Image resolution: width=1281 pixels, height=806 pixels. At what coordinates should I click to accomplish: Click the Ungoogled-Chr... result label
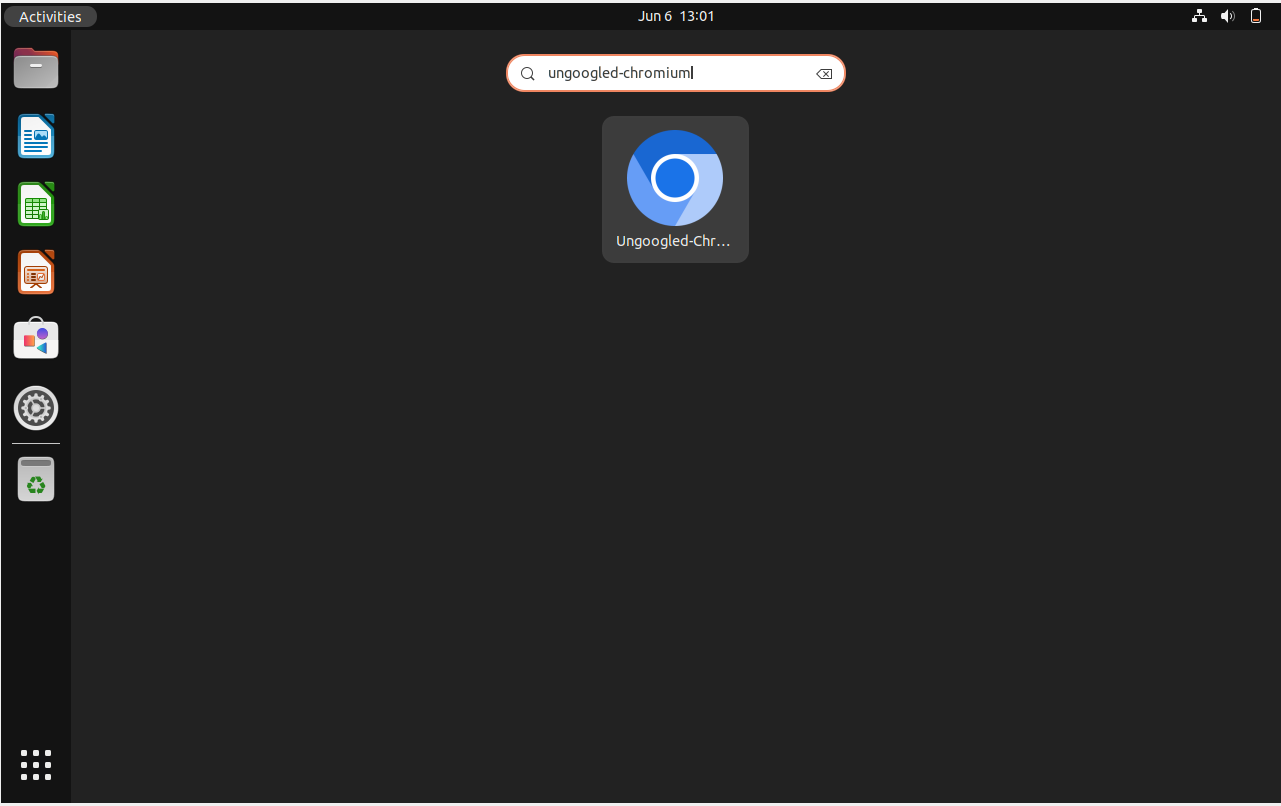[x=673, y=241]
